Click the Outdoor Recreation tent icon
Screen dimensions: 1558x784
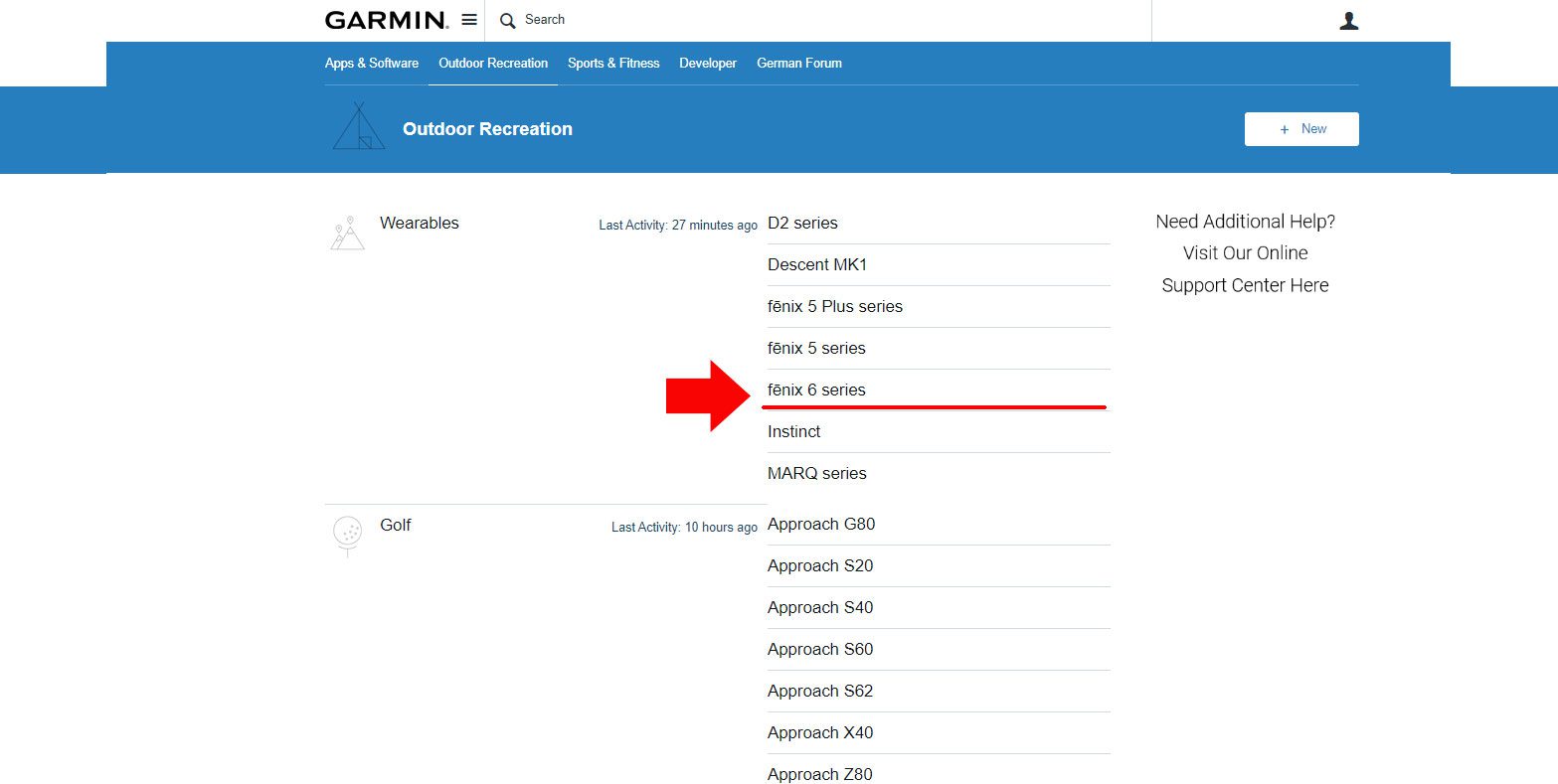coord(359,127)
